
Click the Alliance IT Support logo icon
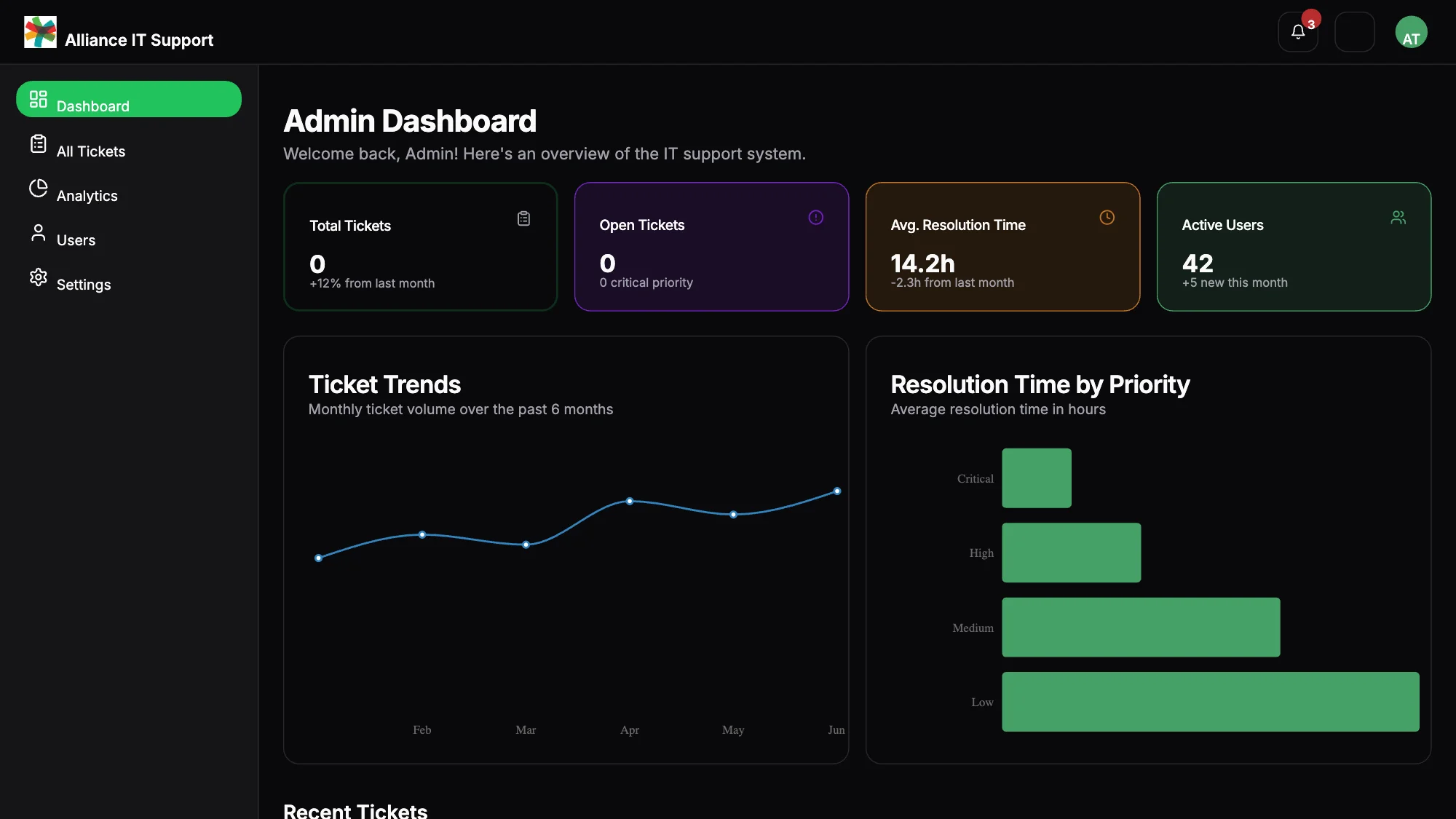pos(40,32)
